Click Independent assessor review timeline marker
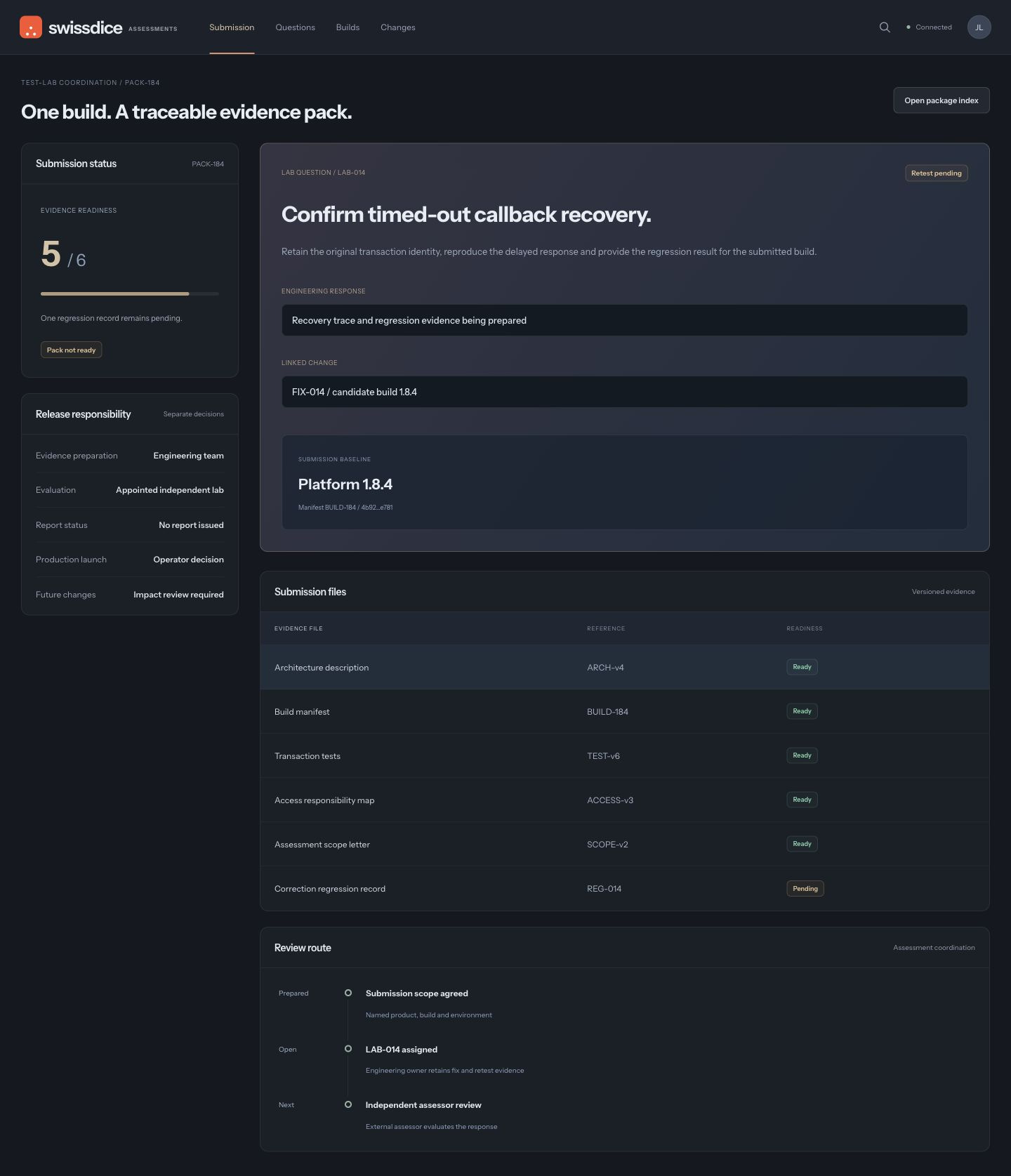This screenshot has width=1011, height=1176. coord(348,1104)
